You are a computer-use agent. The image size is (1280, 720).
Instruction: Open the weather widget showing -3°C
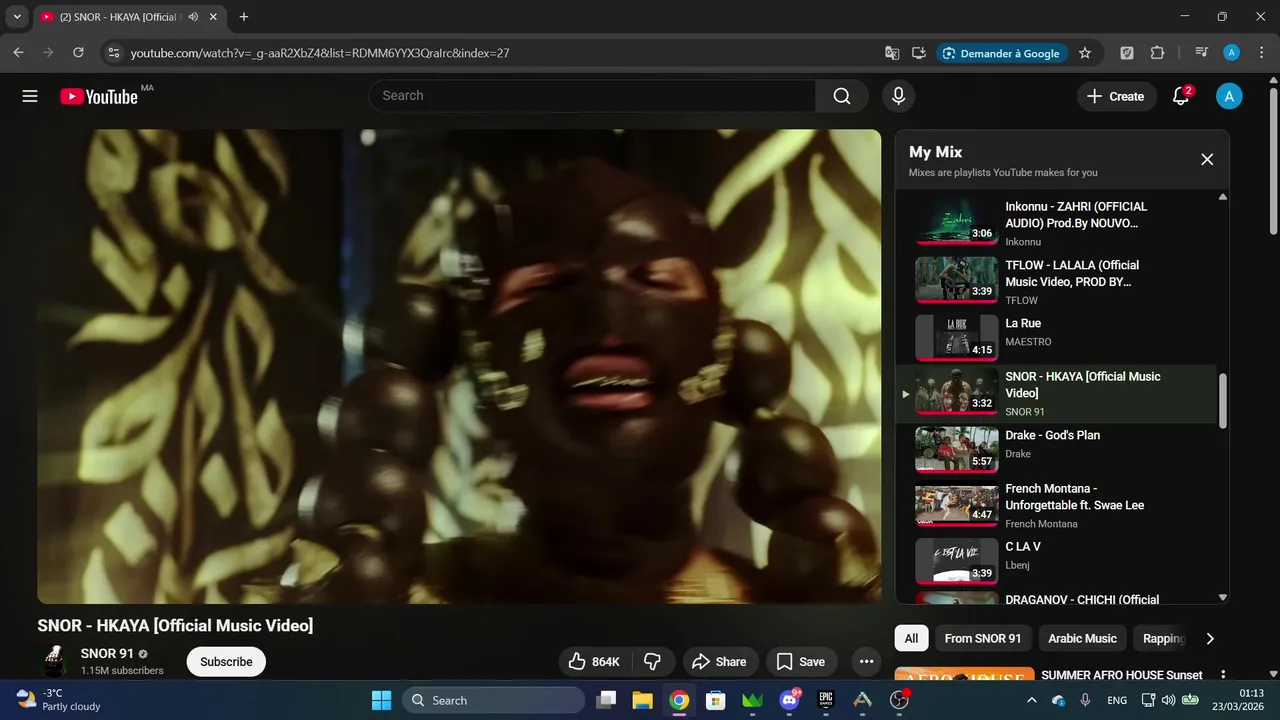click(60, 700)
